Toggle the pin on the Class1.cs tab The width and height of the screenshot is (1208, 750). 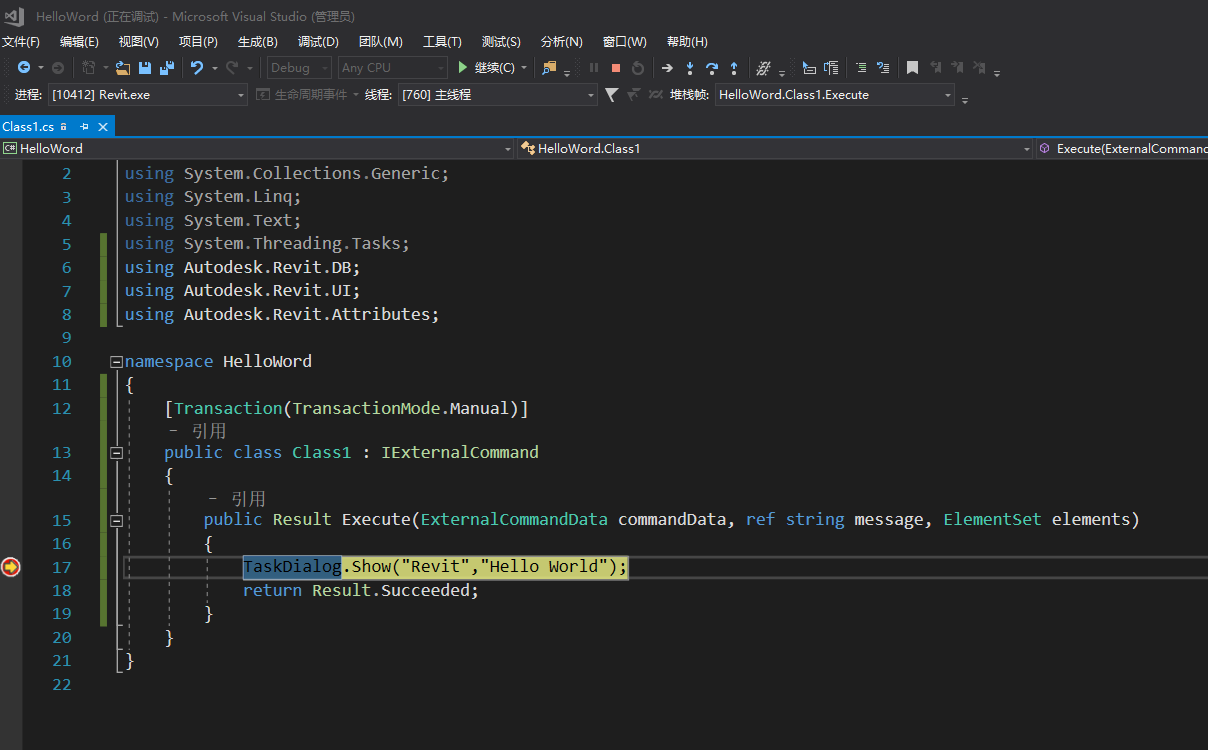85,127
